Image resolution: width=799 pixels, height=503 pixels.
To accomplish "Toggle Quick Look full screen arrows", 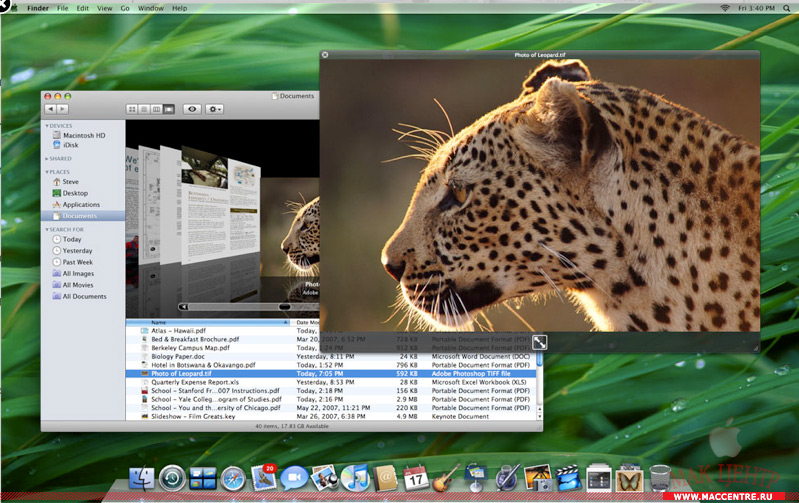I will 540,342.
